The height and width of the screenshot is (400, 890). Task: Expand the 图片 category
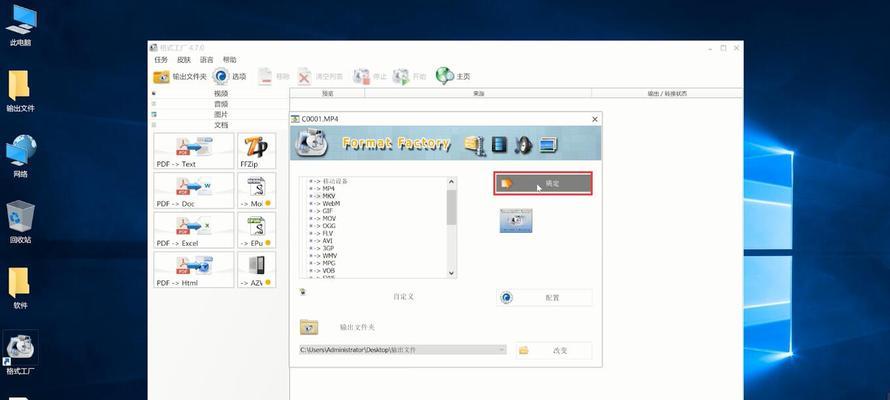click(x=221, y=115)
